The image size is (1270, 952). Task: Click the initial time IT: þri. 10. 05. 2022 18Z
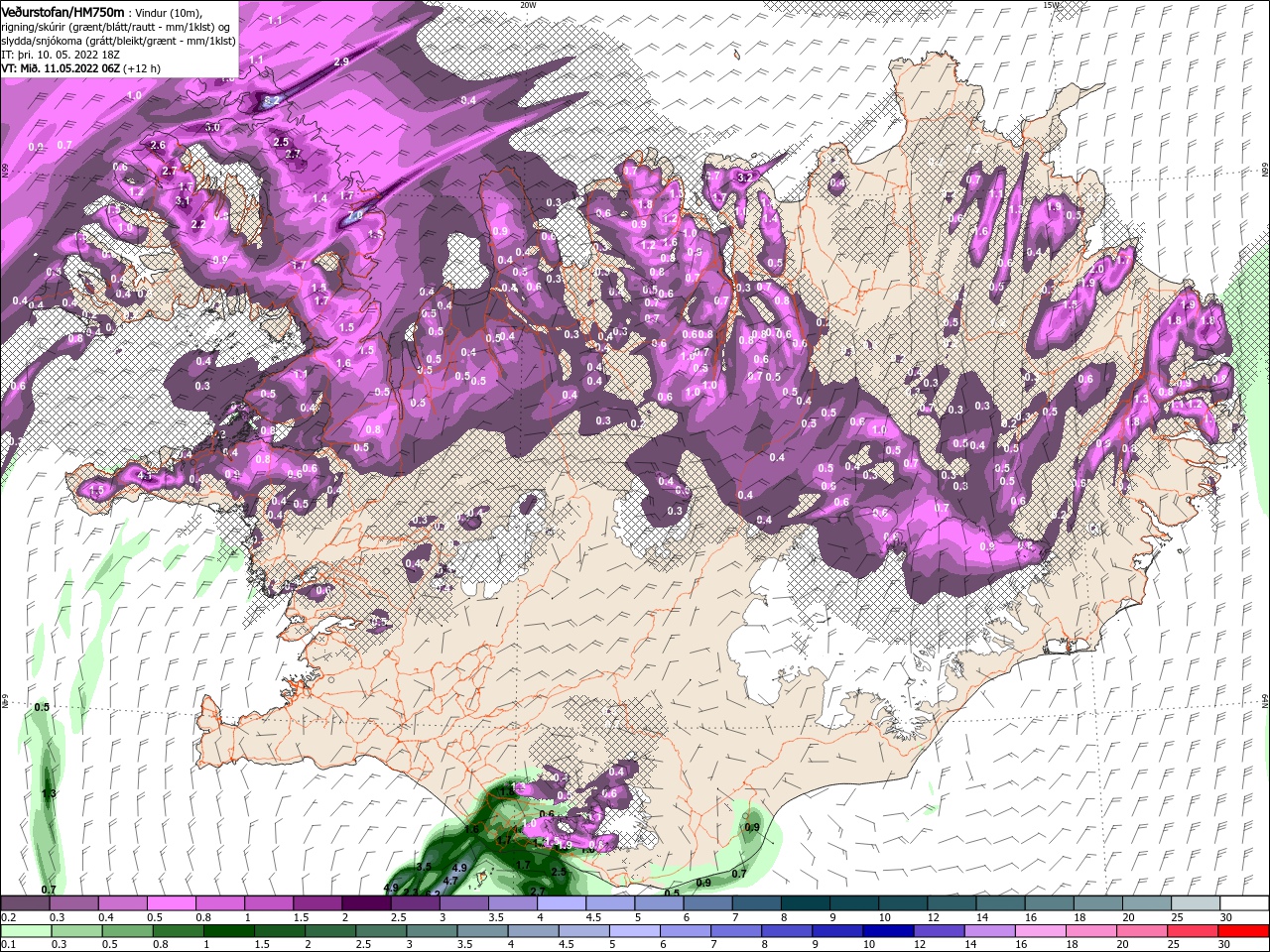click(x=61, y=55)
